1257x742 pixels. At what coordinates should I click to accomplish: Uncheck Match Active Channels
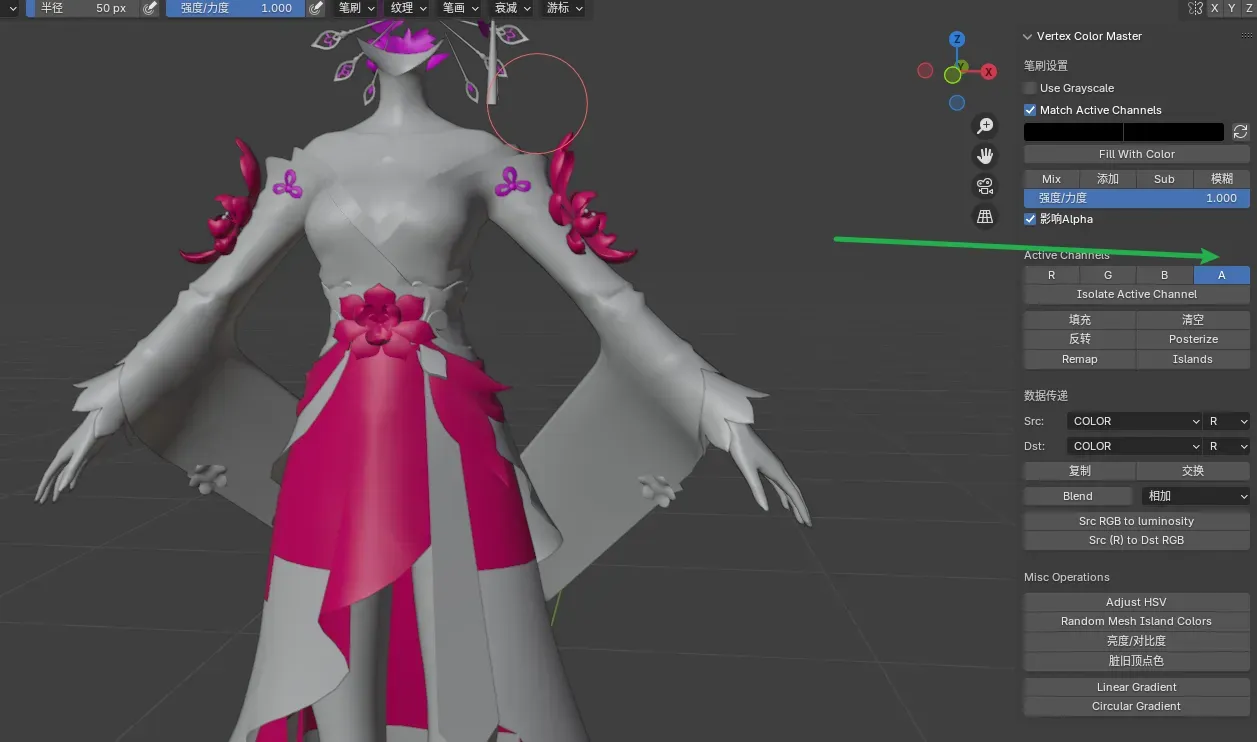pos(1030,110)
